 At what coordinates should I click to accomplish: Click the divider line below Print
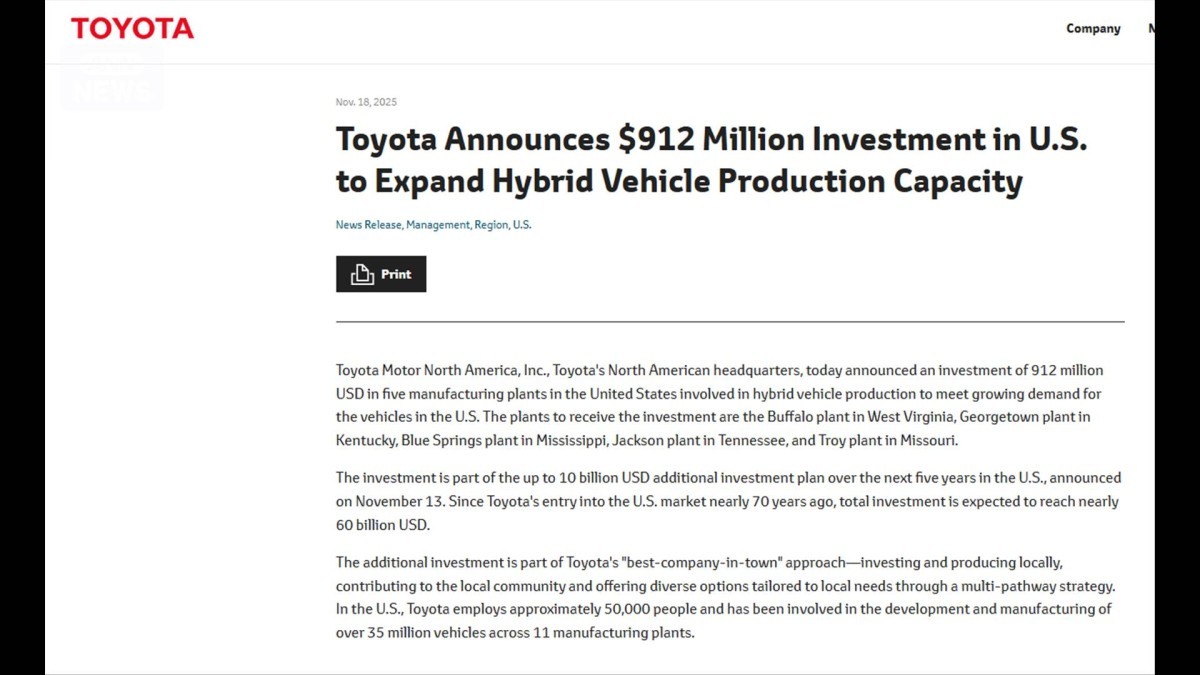point(730,322)
